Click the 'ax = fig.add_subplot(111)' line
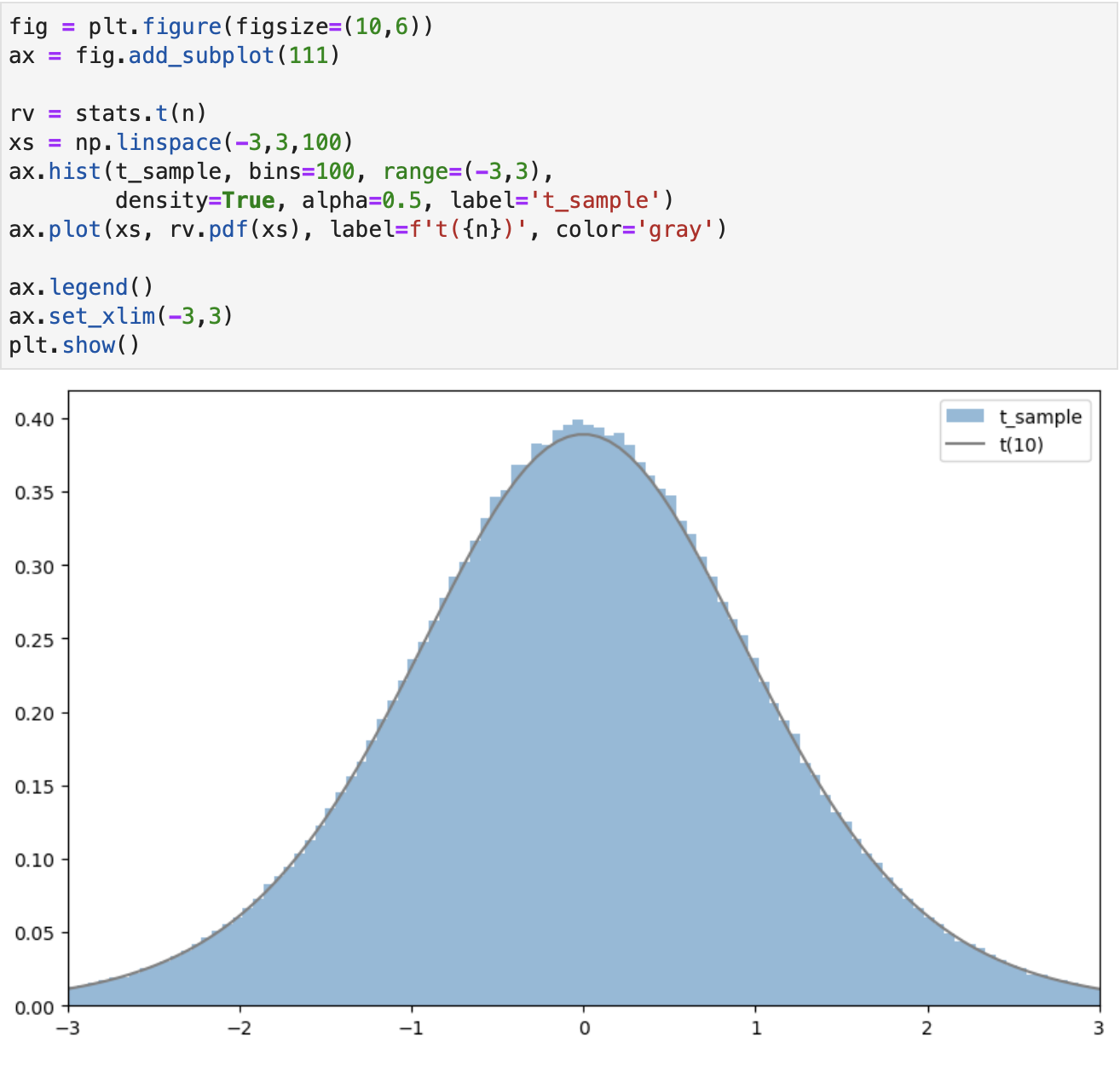 (x=175, y=56)
